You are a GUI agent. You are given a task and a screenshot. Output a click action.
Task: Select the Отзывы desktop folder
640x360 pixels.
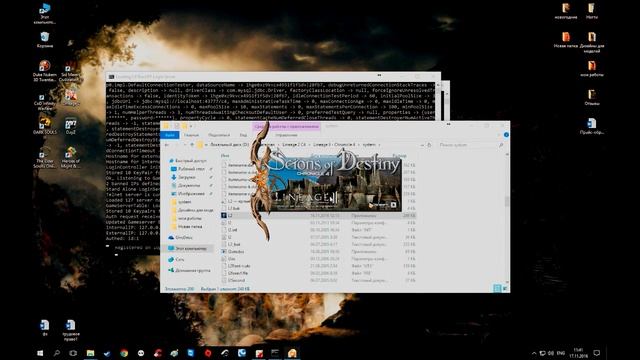[x=591, y=98]
